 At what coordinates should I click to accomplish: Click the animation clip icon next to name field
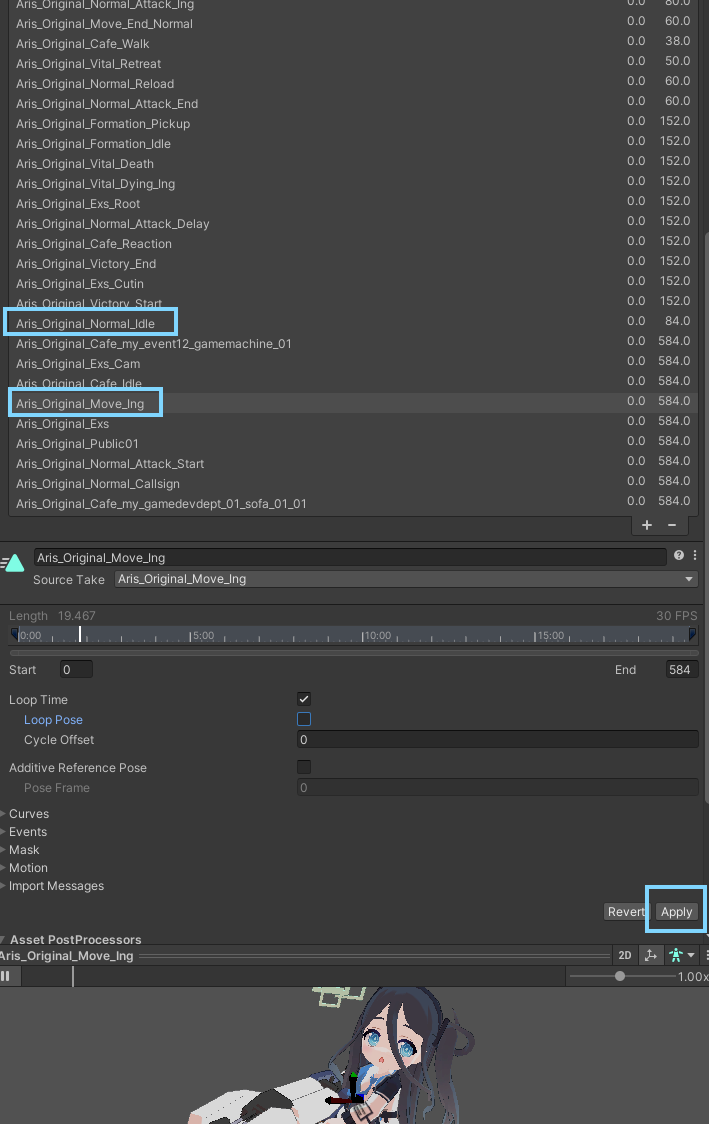click(x=14, y=564)
